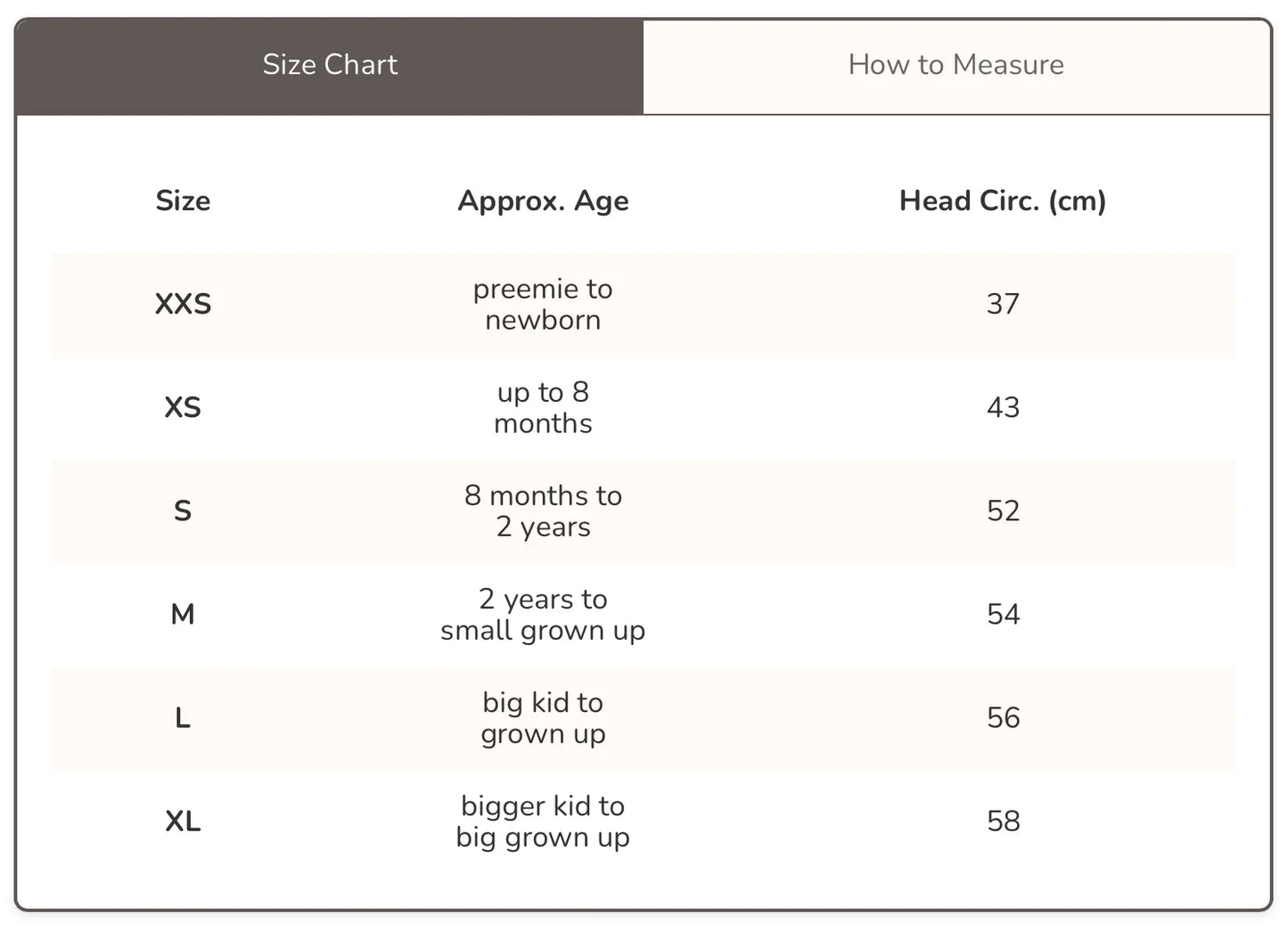Click "2 years to small grown up" text
The height and width of the screenshot is (931, 1288).
(x=543, y=614)
